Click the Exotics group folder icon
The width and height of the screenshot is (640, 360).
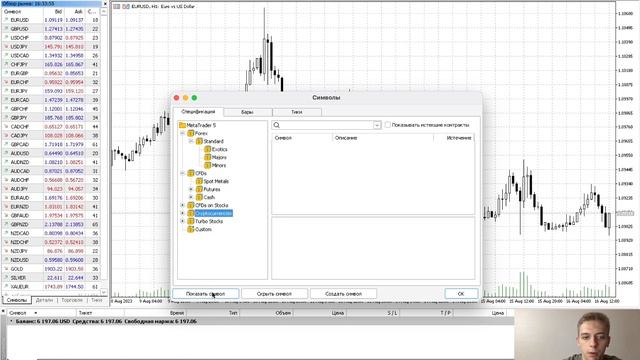207,149
